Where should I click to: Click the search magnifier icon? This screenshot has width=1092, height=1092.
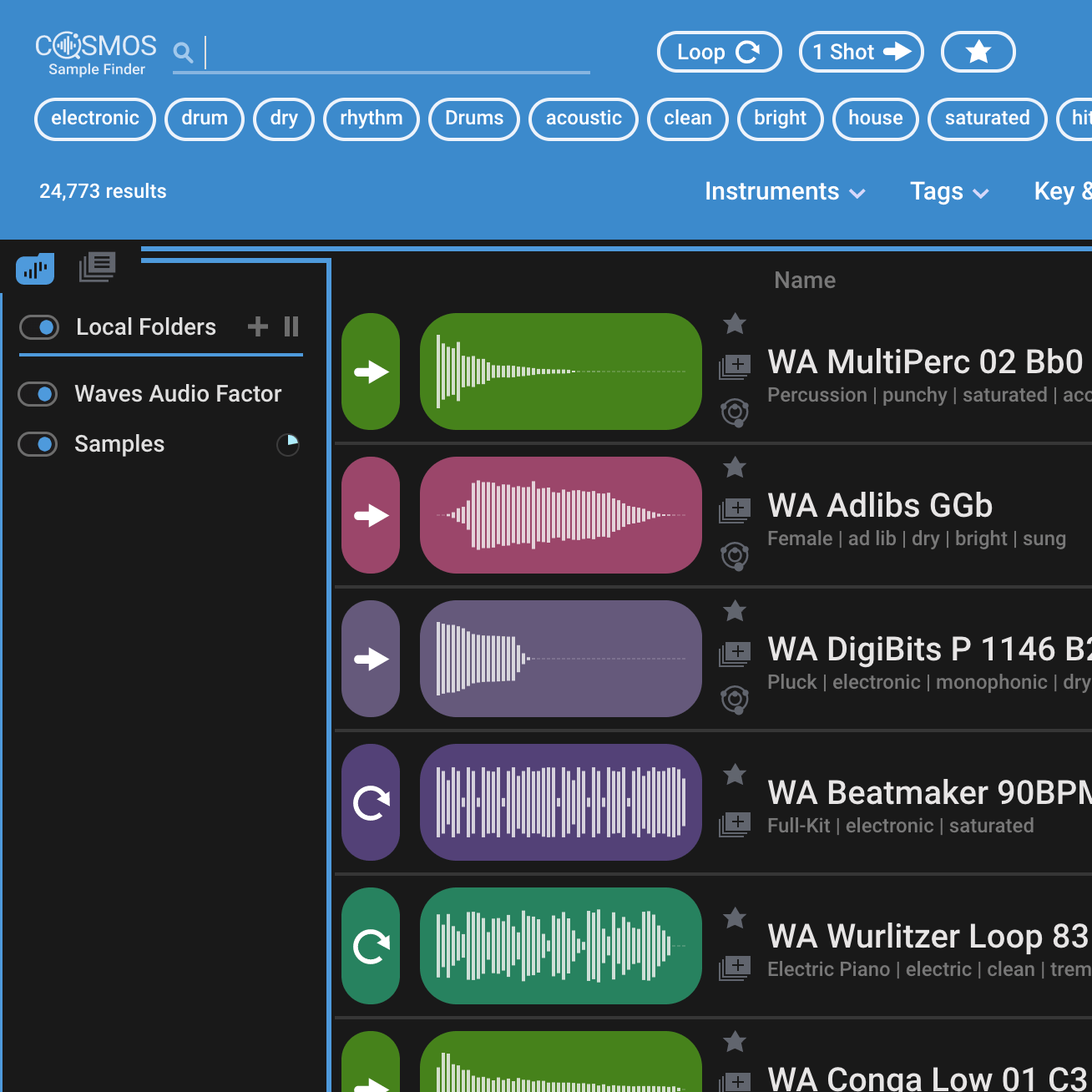(183, 53)
